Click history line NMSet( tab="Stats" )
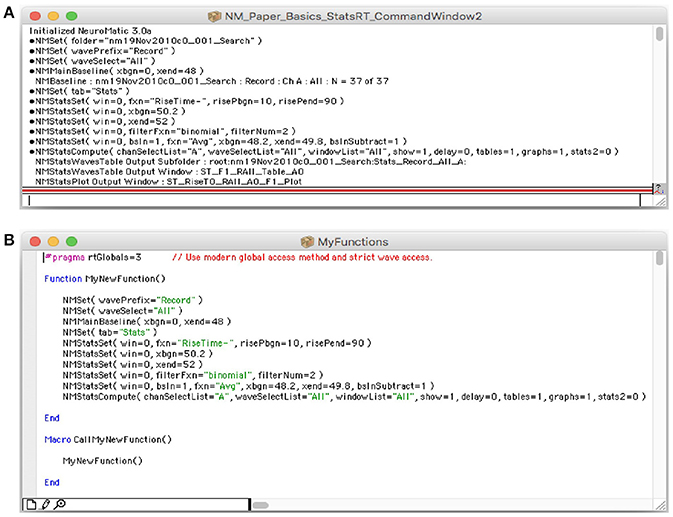 pyautogui.click(x=79, y=91)
